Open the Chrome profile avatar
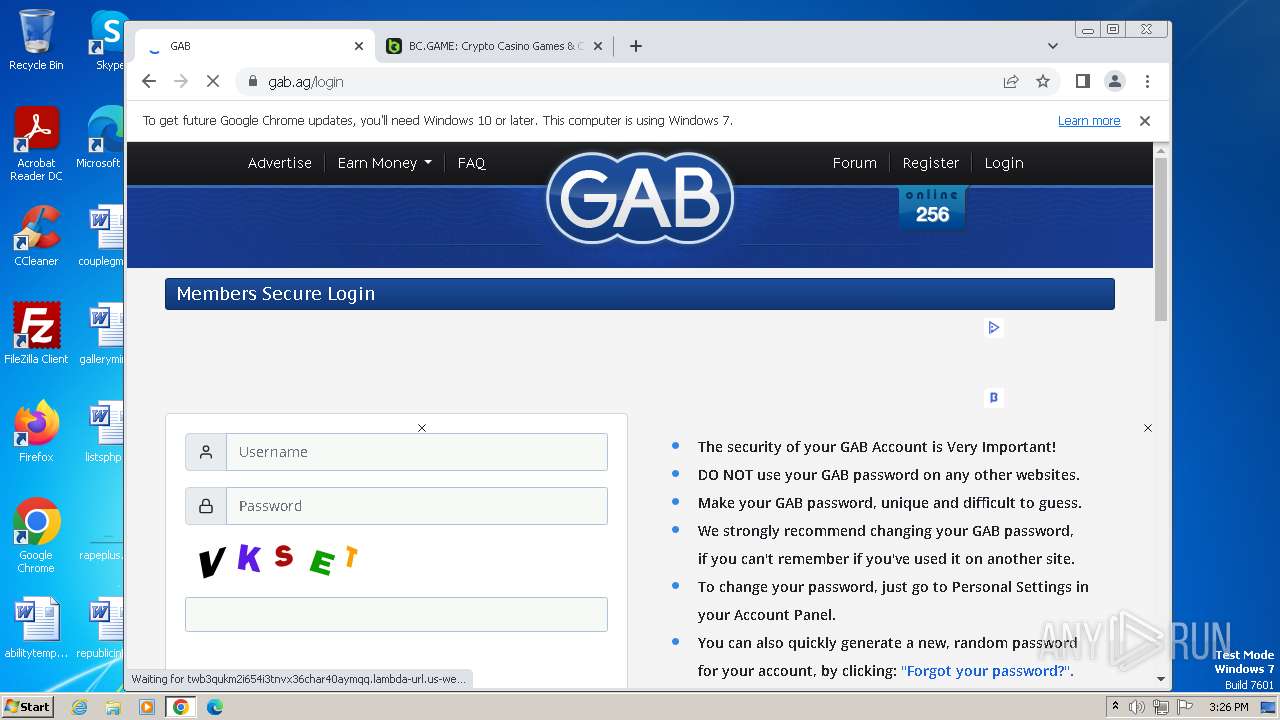 point(1115,81)
